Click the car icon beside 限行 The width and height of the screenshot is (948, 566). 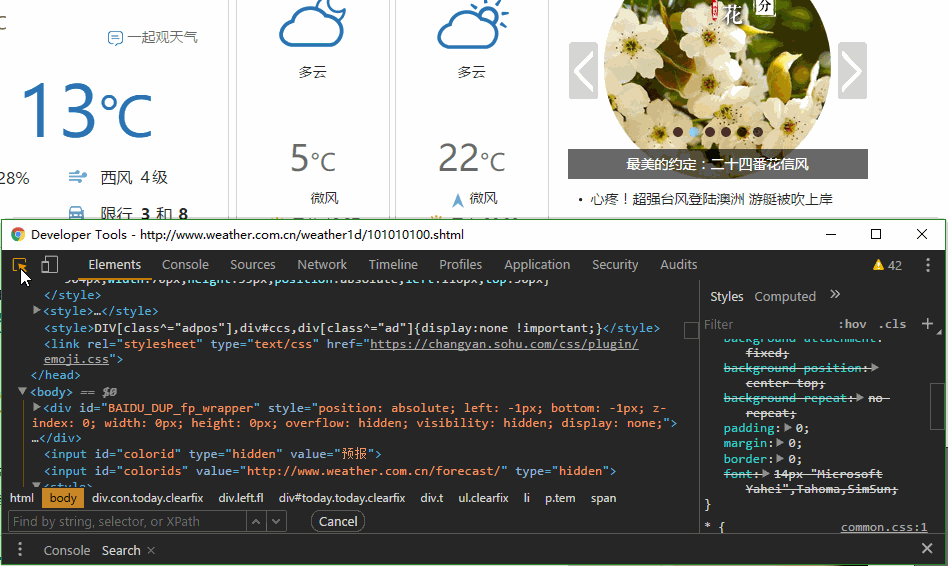pyautogui.click(x=76, y=213)
